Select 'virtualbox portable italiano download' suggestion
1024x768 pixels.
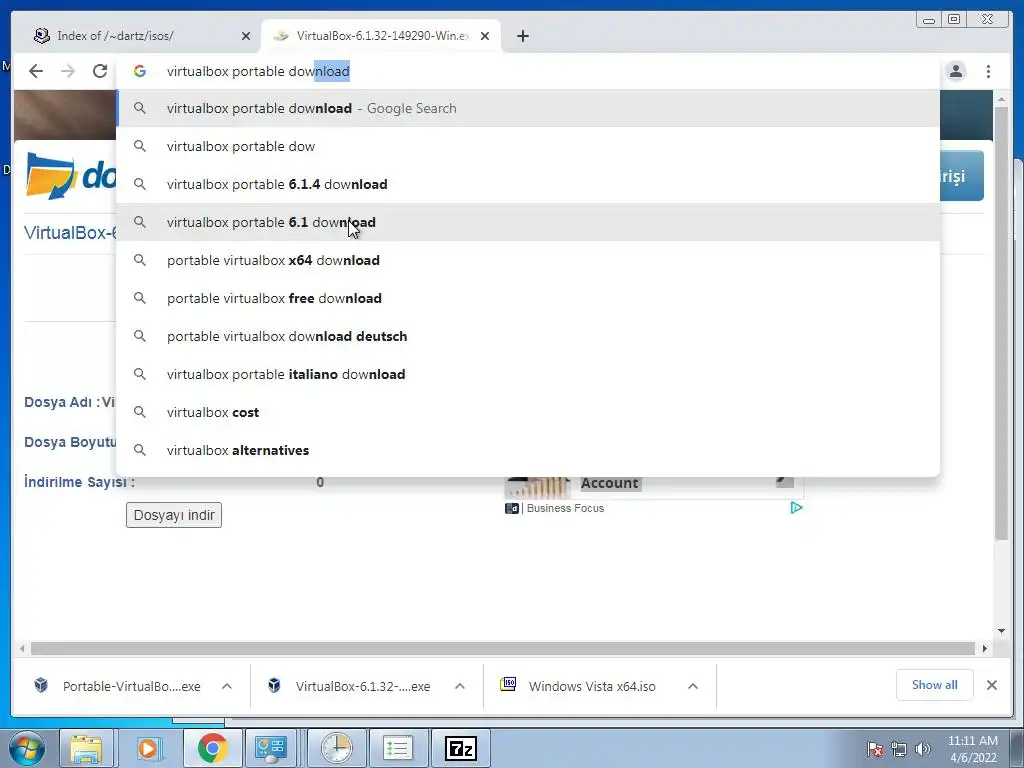(x=528, y=374)
